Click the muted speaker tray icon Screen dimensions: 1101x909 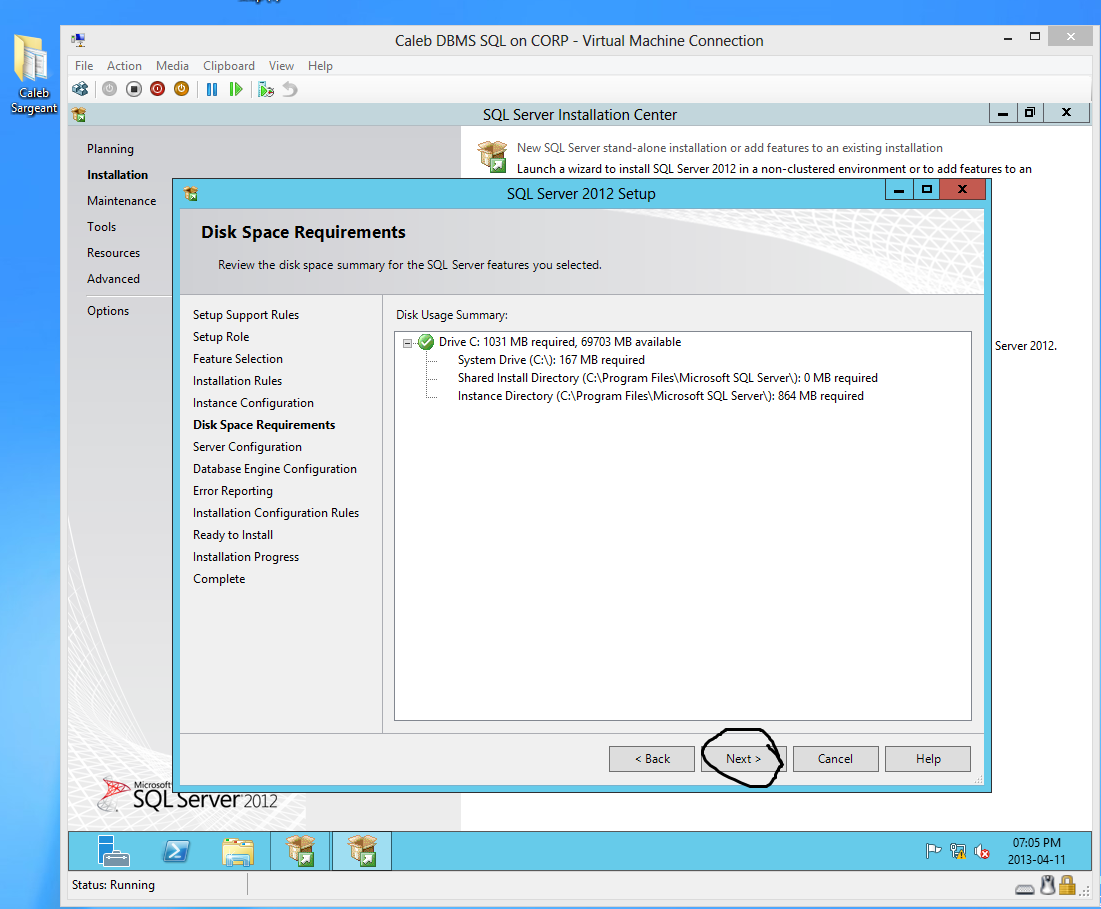(982, 851)
